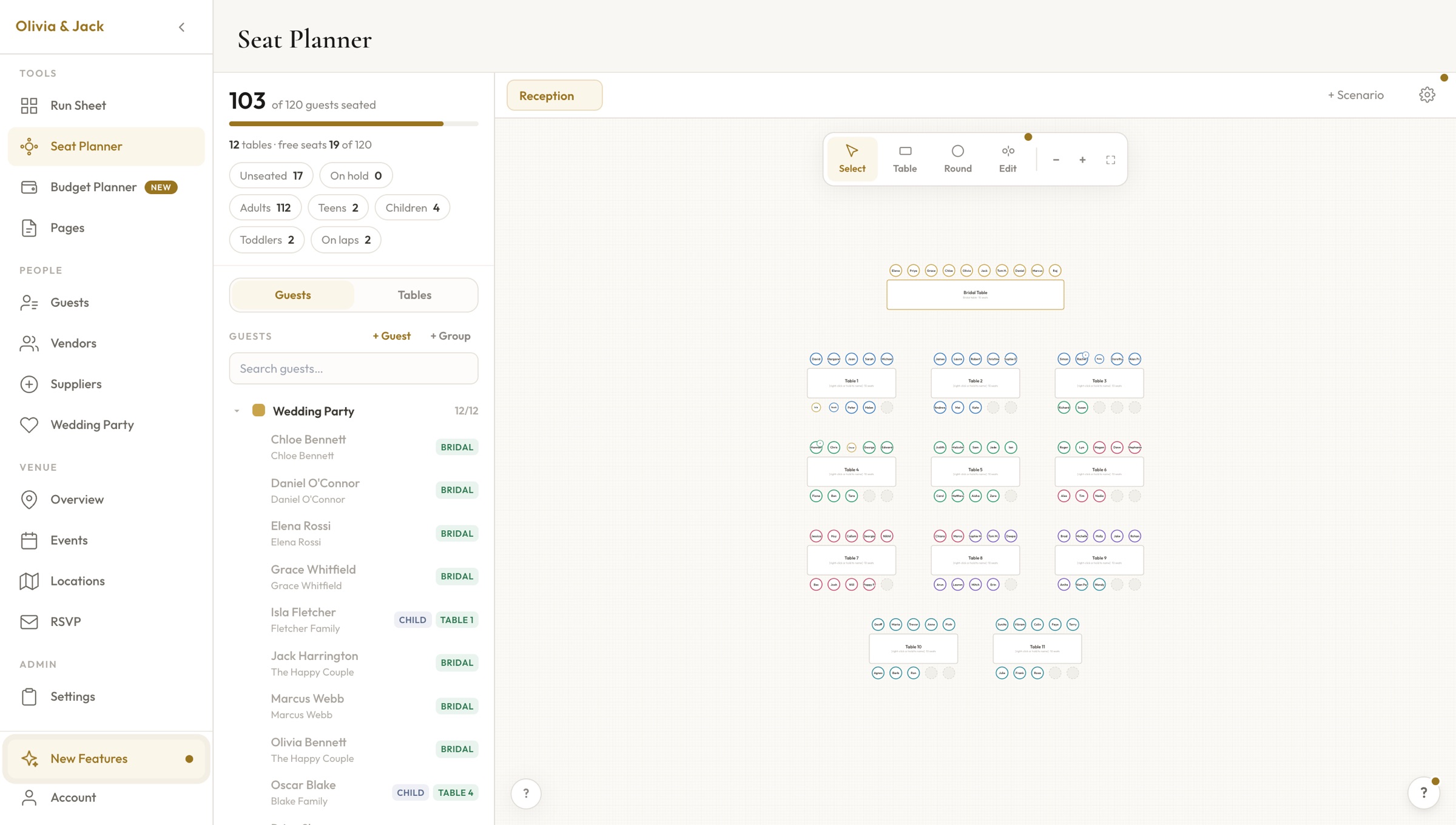This screenshot has height=825, width=1456.
Task: Select guest Grace Whitfield
Action: [x=354, y=576]
